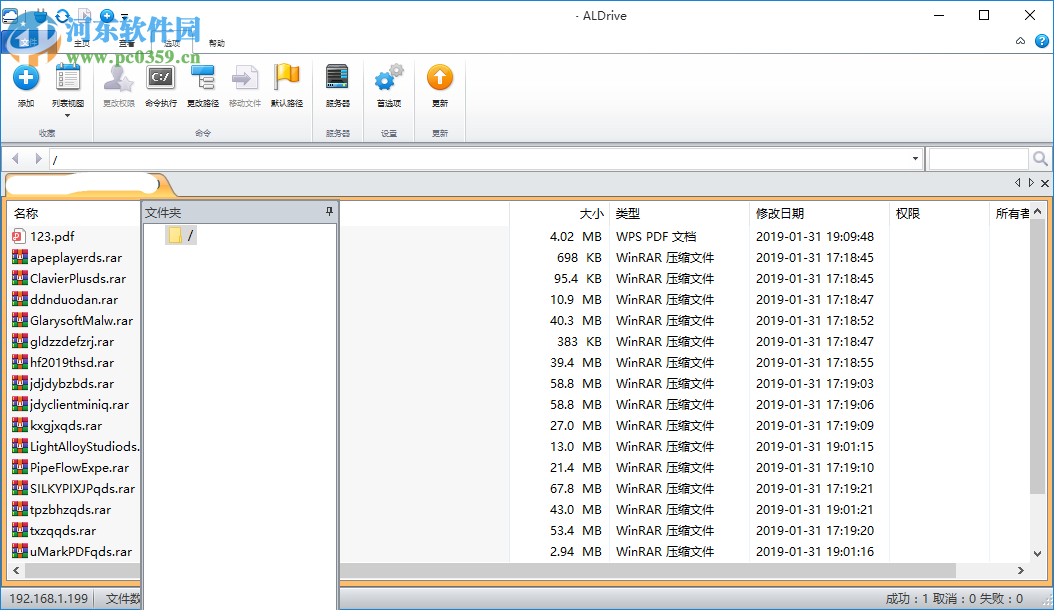
Task: Click inside the search input field
Action: (x=980, y=158)
